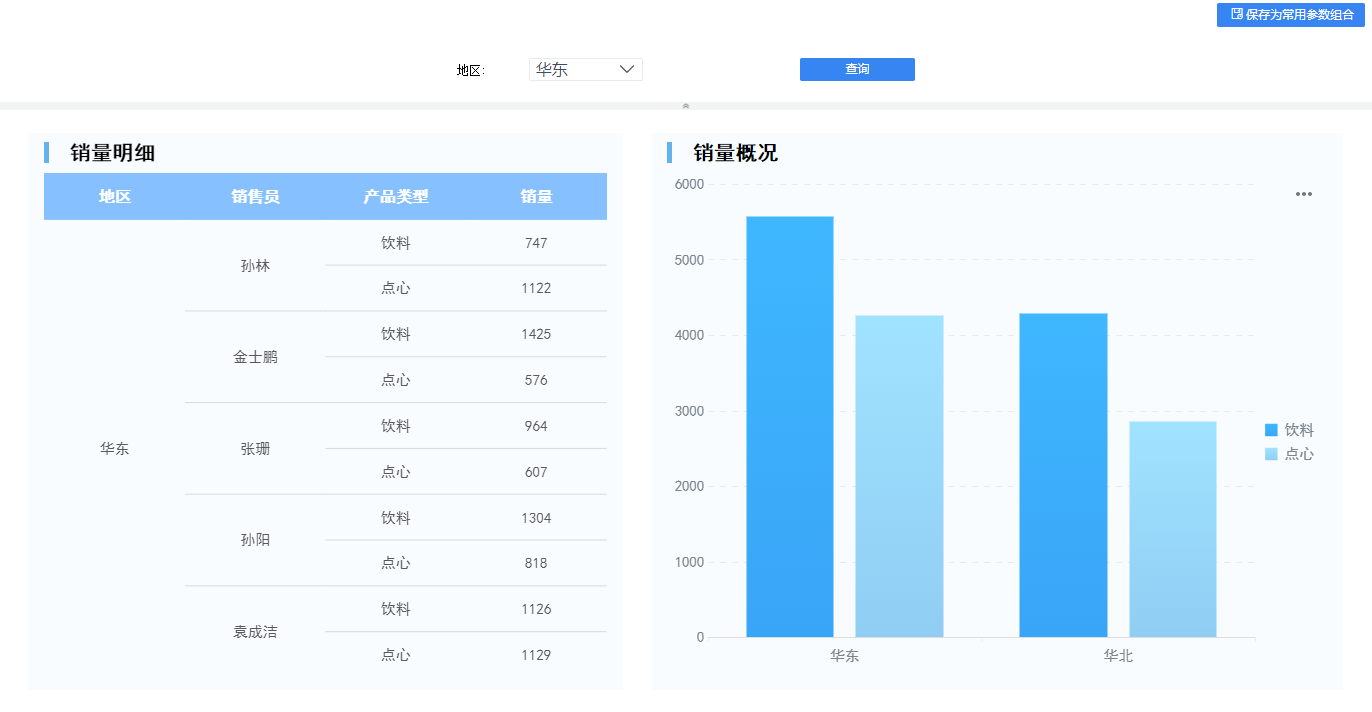Click the sales value 1425
The image size is (1372, 712).
tap(536, 334)
